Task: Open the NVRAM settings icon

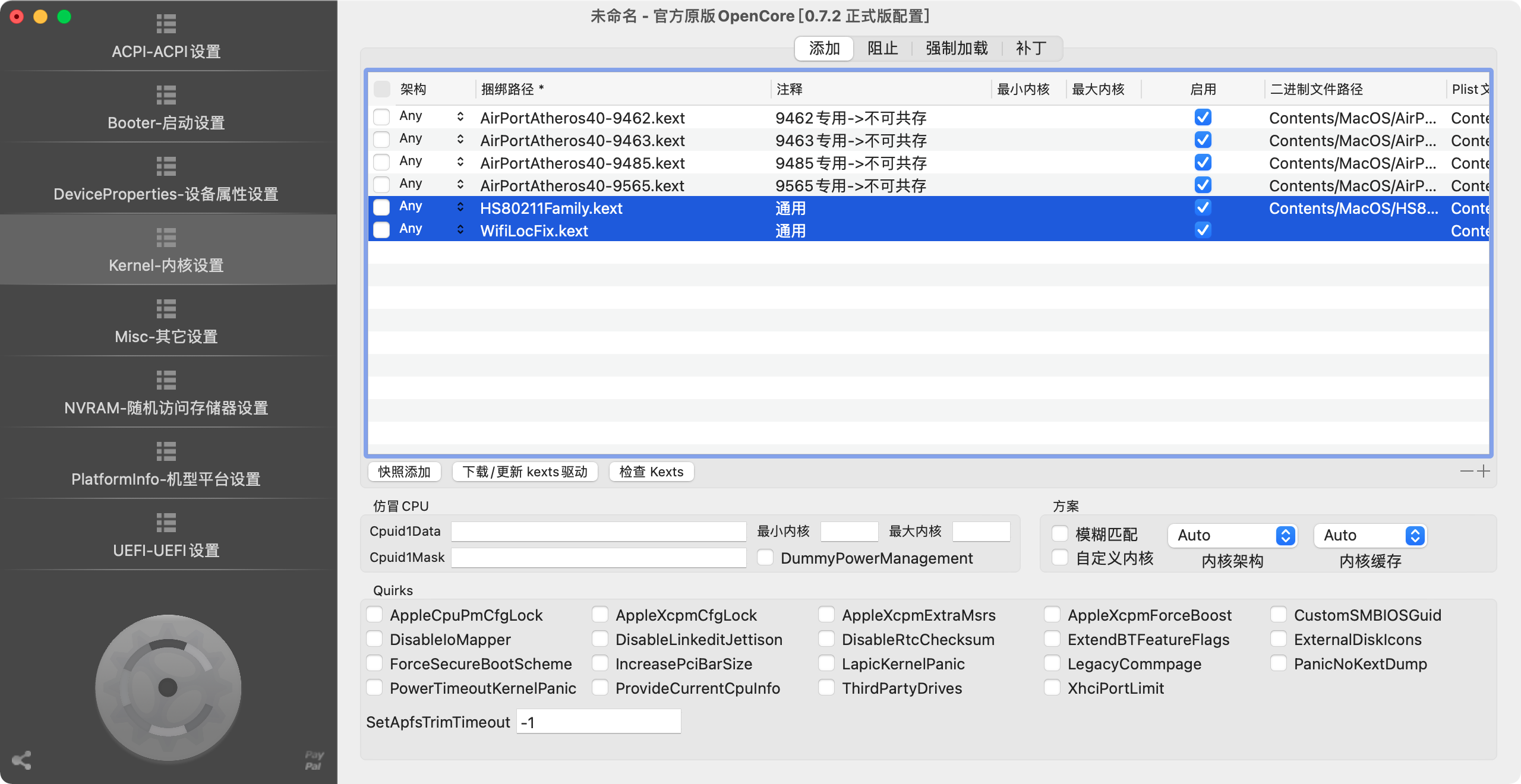Action: [166, 381]
